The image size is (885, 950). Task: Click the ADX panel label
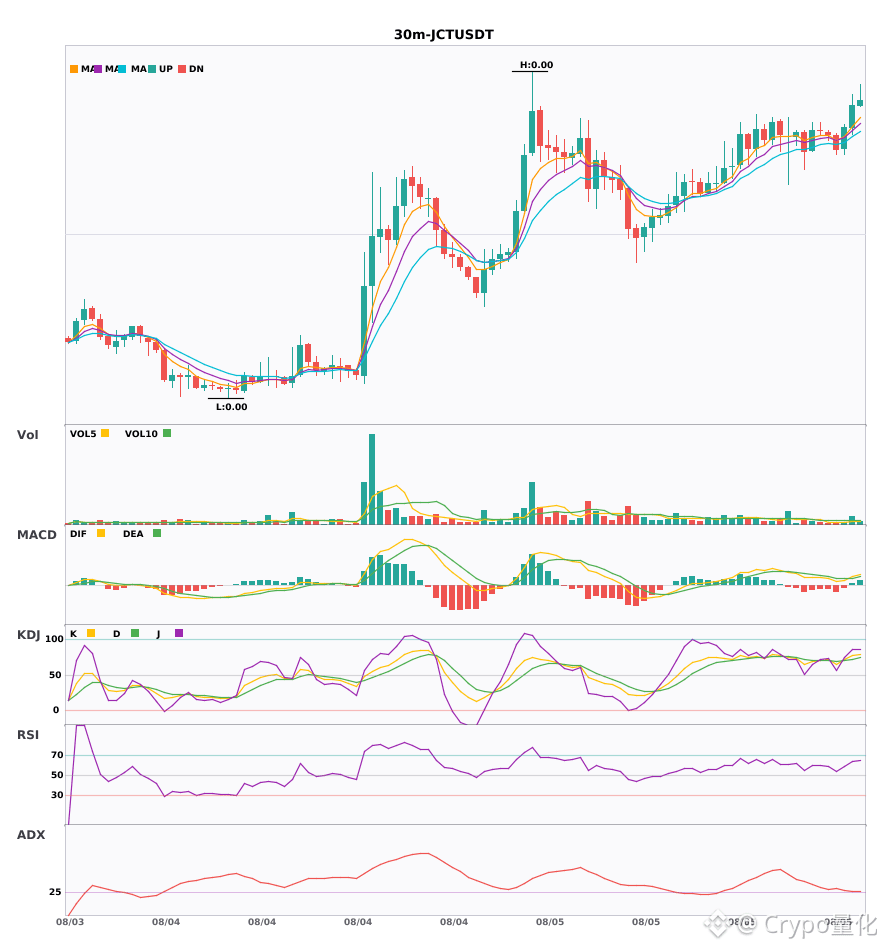click(x=31, y=835)
